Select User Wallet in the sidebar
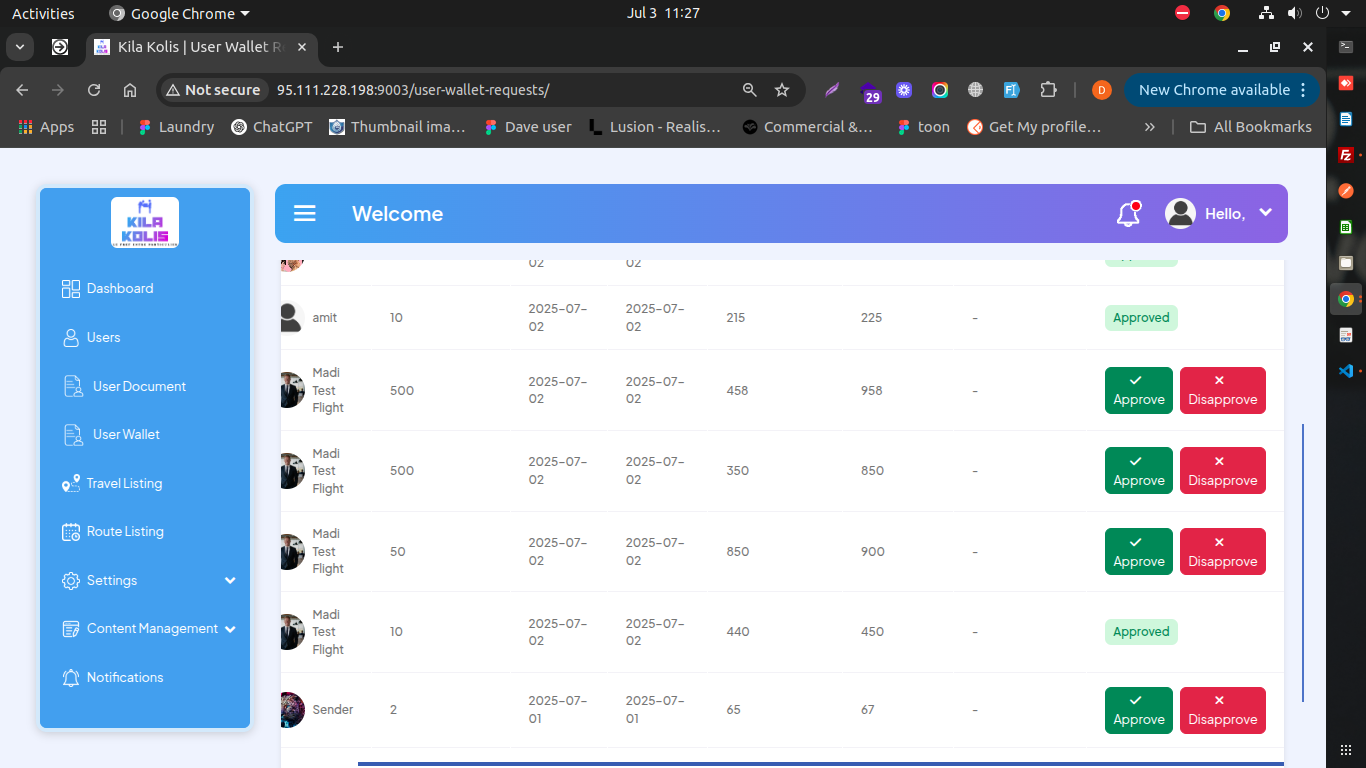Viewport: 1366px width, 768px height. (126, 435)
